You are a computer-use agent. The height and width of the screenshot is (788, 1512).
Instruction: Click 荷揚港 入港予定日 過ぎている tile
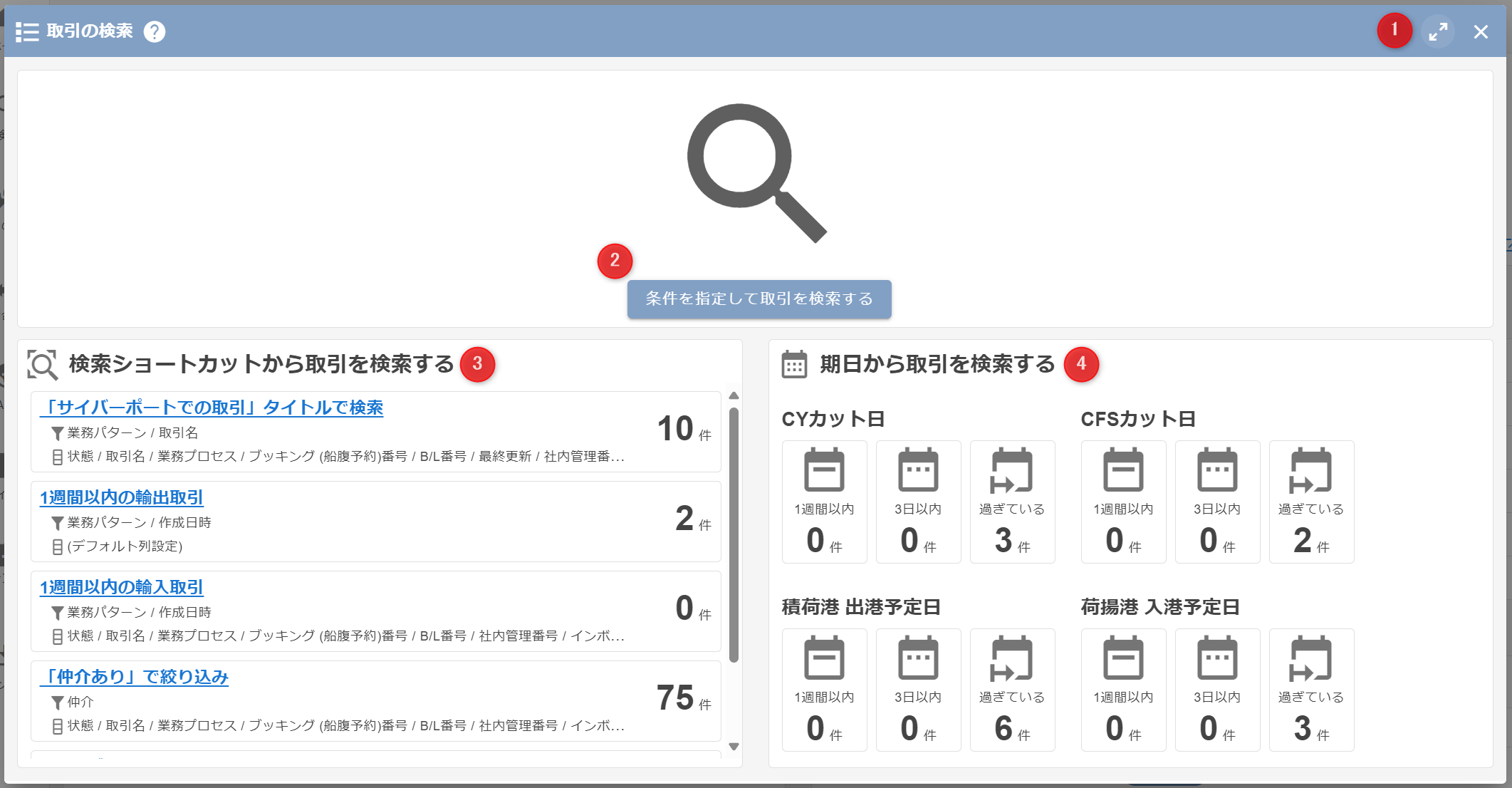coord(1311,690)
